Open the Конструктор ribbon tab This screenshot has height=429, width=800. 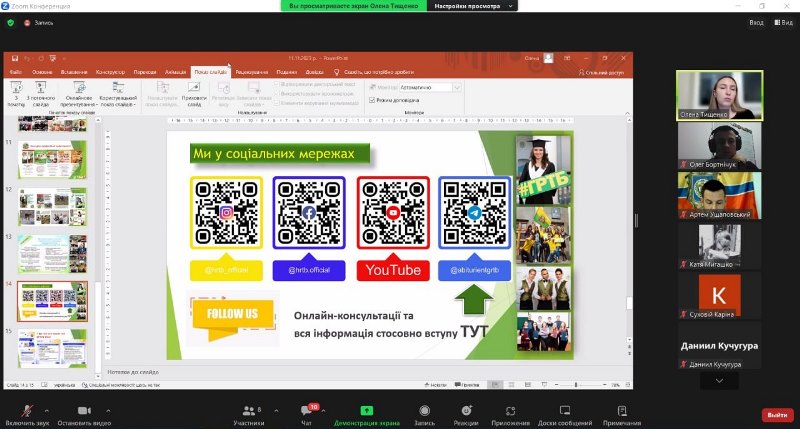click(x=111, y=72)
